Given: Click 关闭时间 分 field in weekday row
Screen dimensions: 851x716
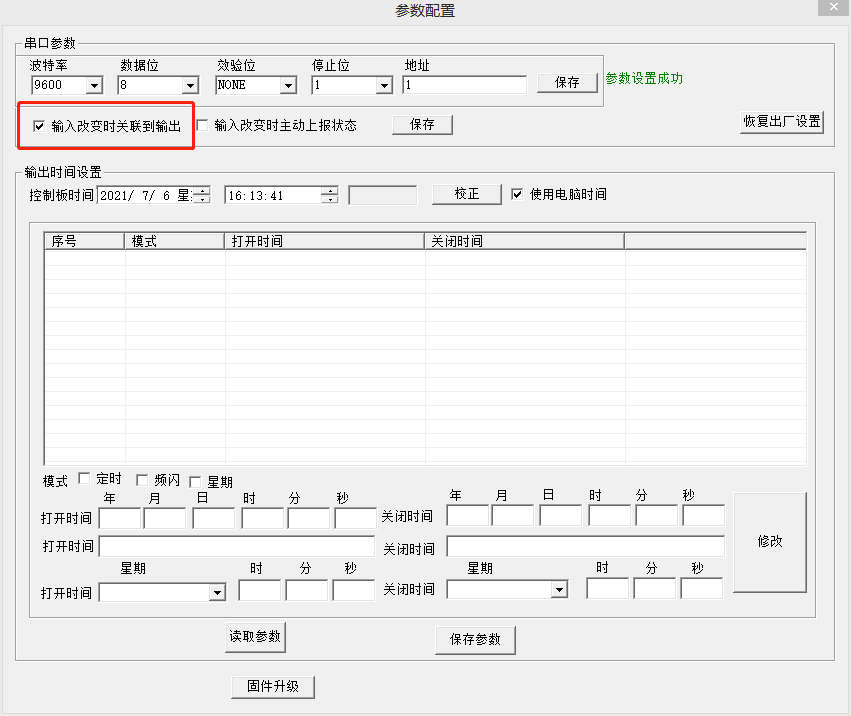Looking at the screenshot, I should click(x=655, y=588).
